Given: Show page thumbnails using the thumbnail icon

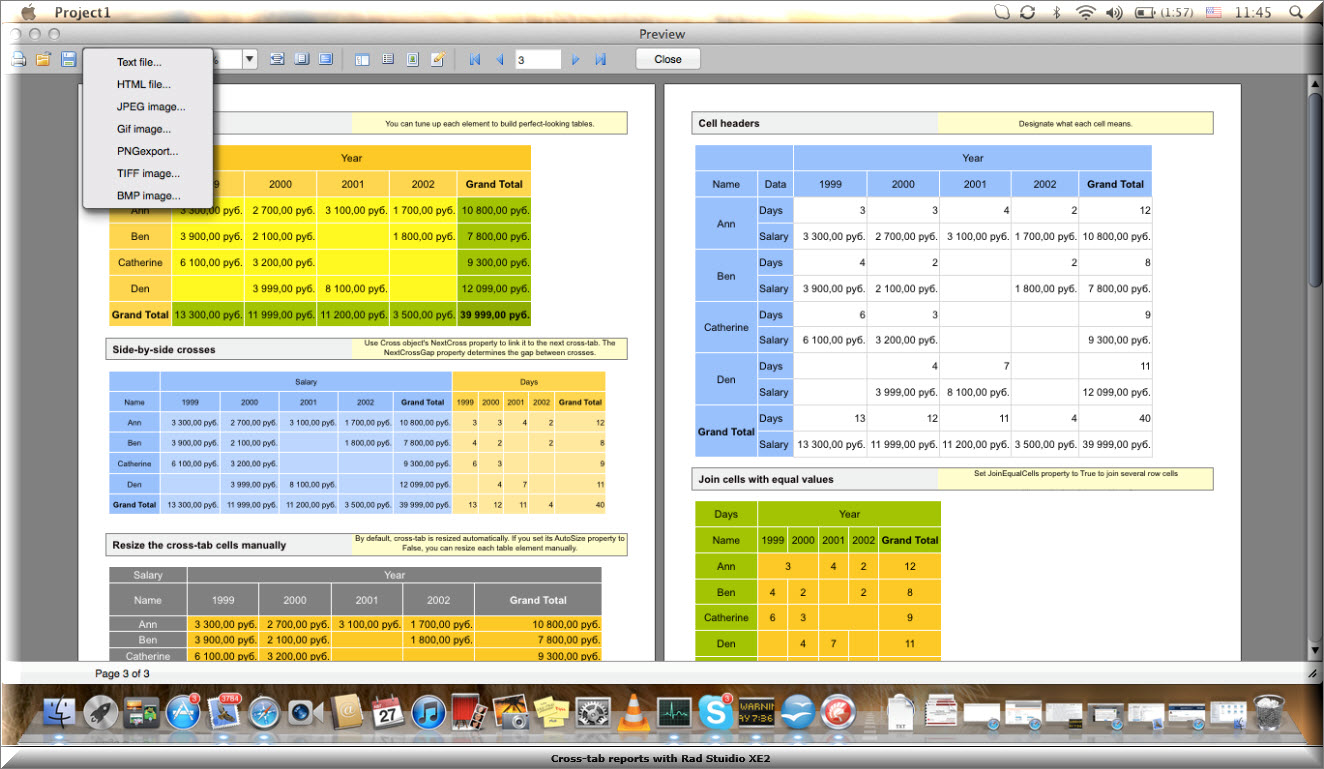Looking at the screenshot, I should tap(387, 58).
